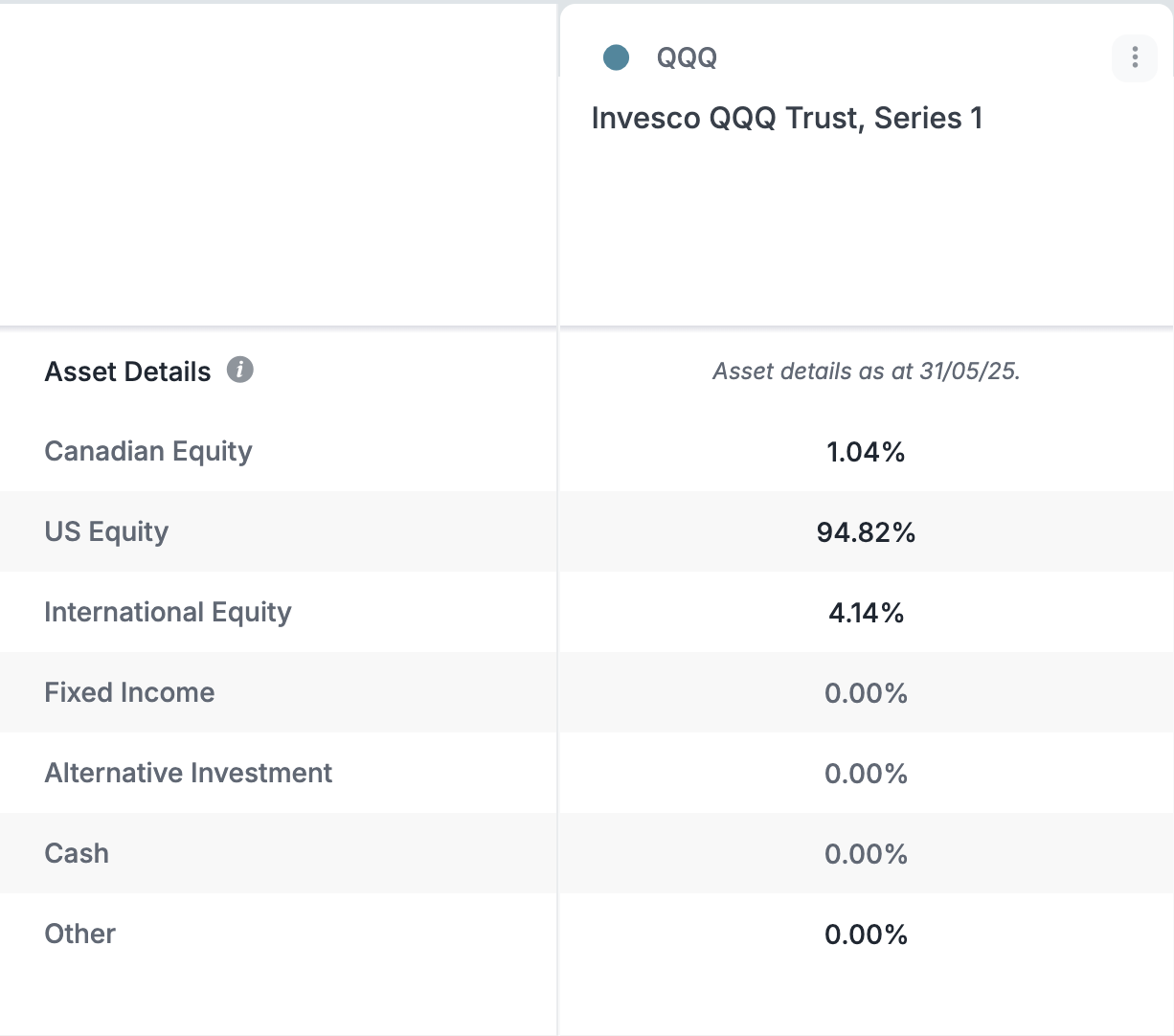Click the Canadian Equity row label
Viewport: 1174px width, 1036px height.
[x=148, y=451]
